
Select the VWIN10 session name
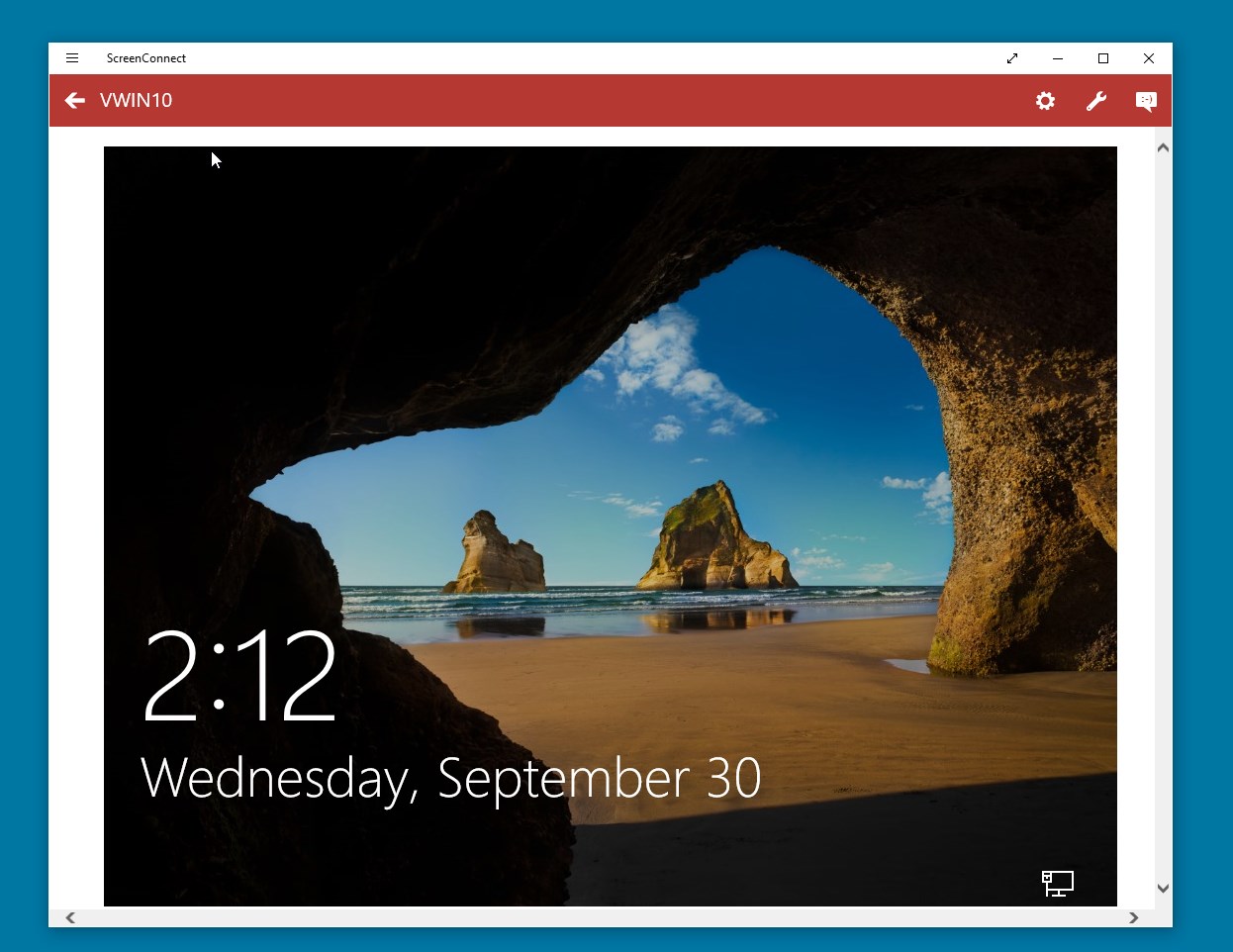coord(136,100)
